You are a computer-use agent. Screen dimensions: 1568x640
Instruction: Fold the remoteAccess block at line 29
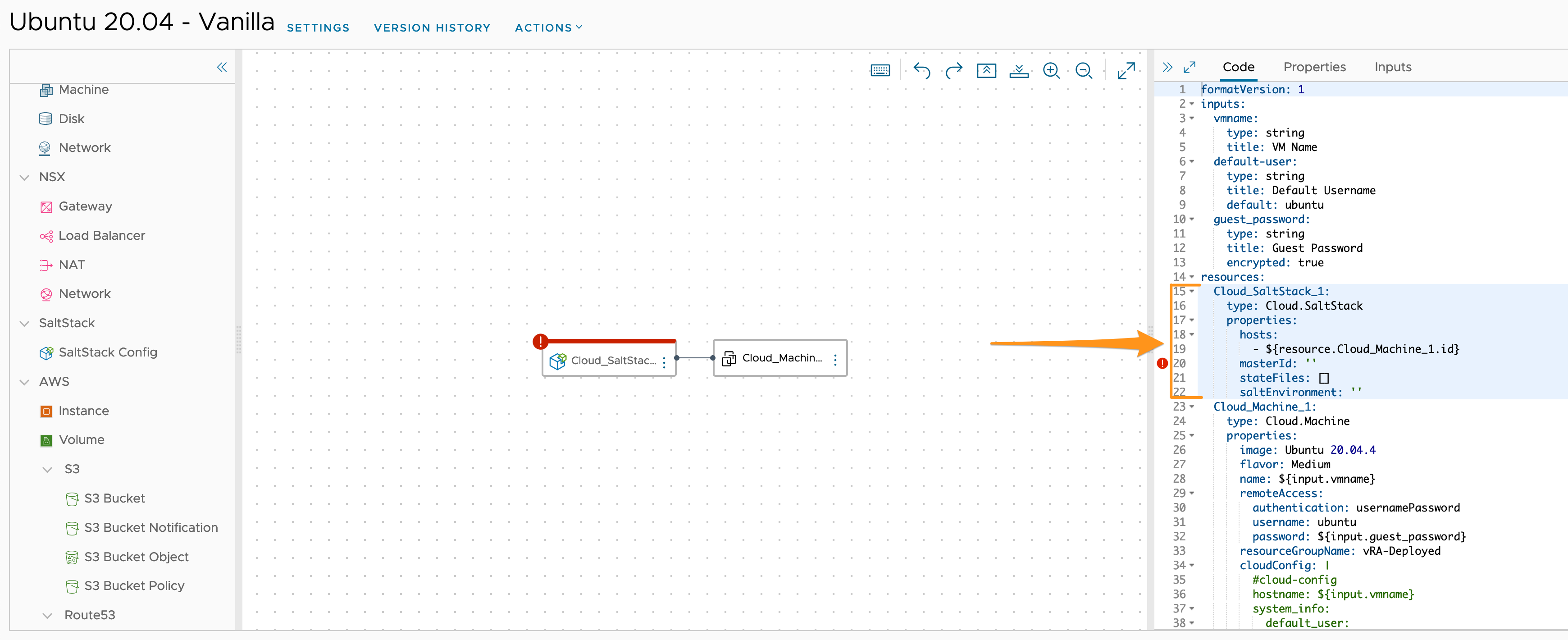click(x=1192, y=493)
